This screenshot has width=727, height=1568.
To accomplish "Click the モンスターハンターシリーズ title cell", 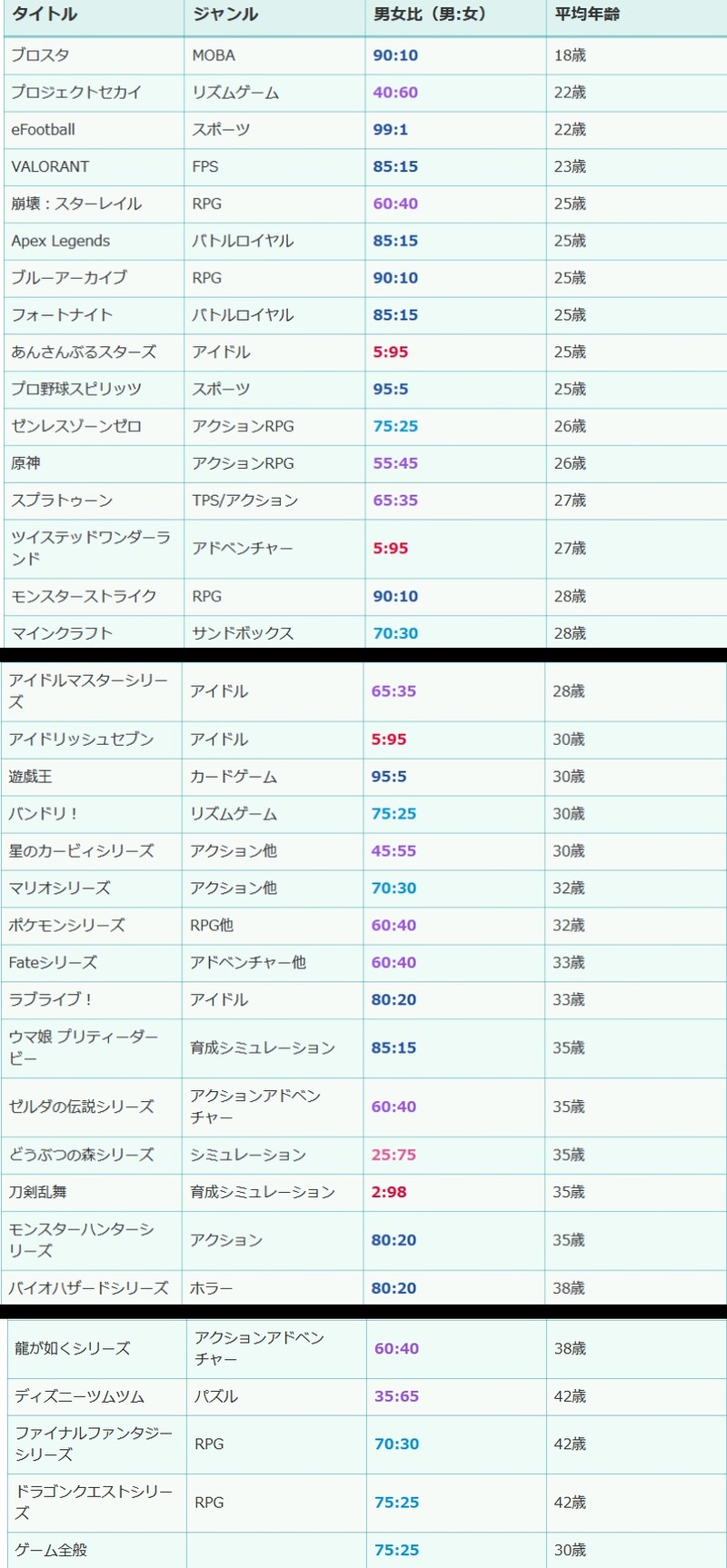I will [92, 1241].
